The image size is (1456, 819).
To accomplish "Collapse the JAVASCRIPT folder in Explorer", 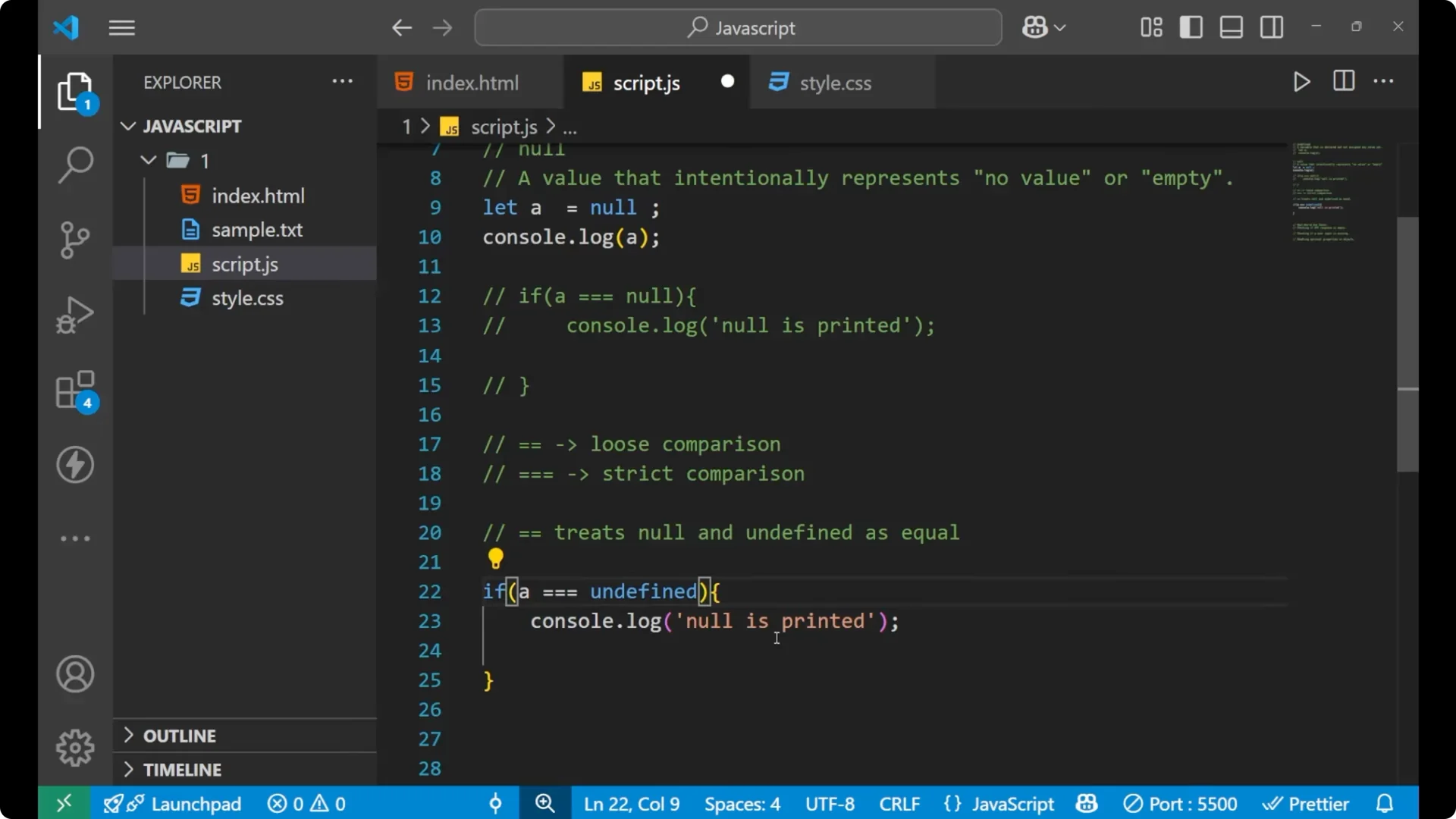I will tap(127, 126).
